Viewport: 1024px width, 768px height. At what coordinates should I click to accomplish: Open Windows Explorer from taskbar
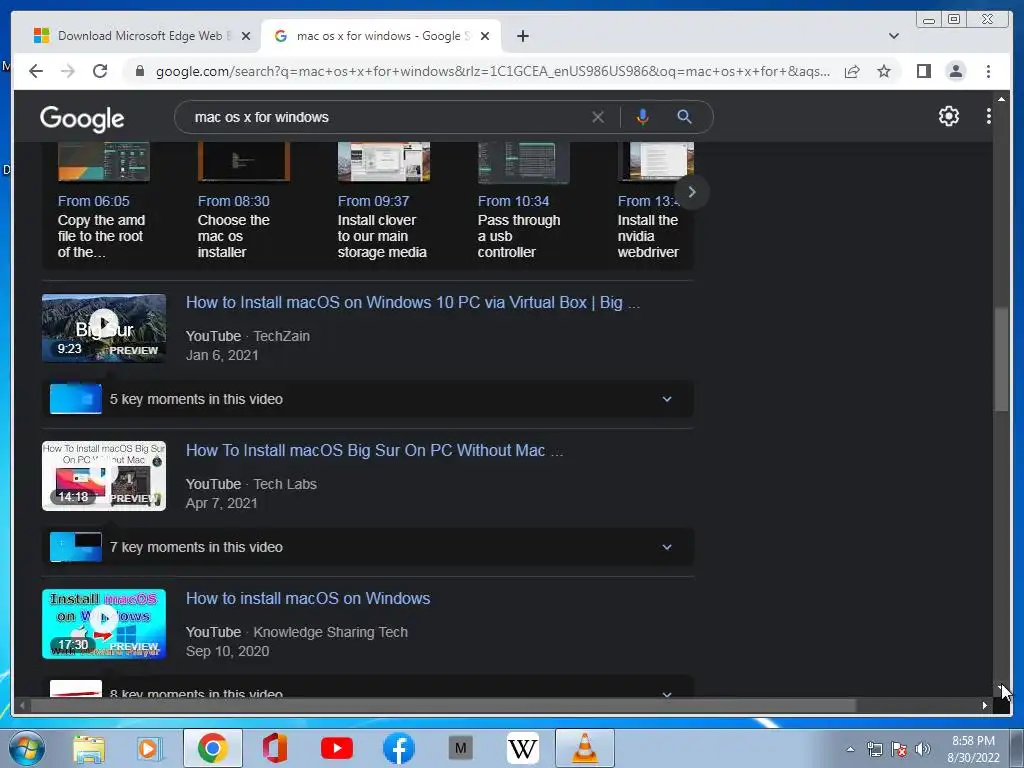tap(89, 748)
